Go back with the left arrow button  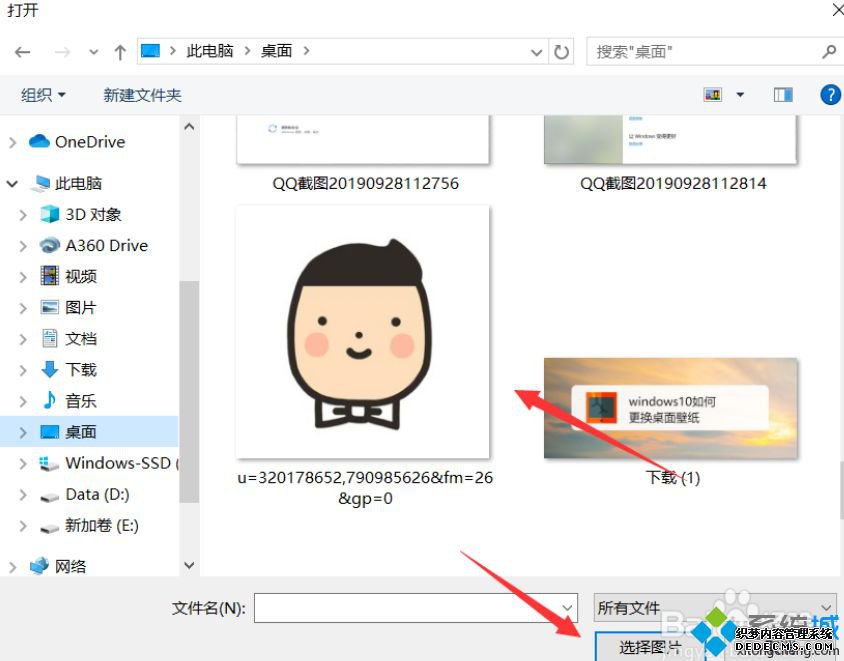pos(23,52)
